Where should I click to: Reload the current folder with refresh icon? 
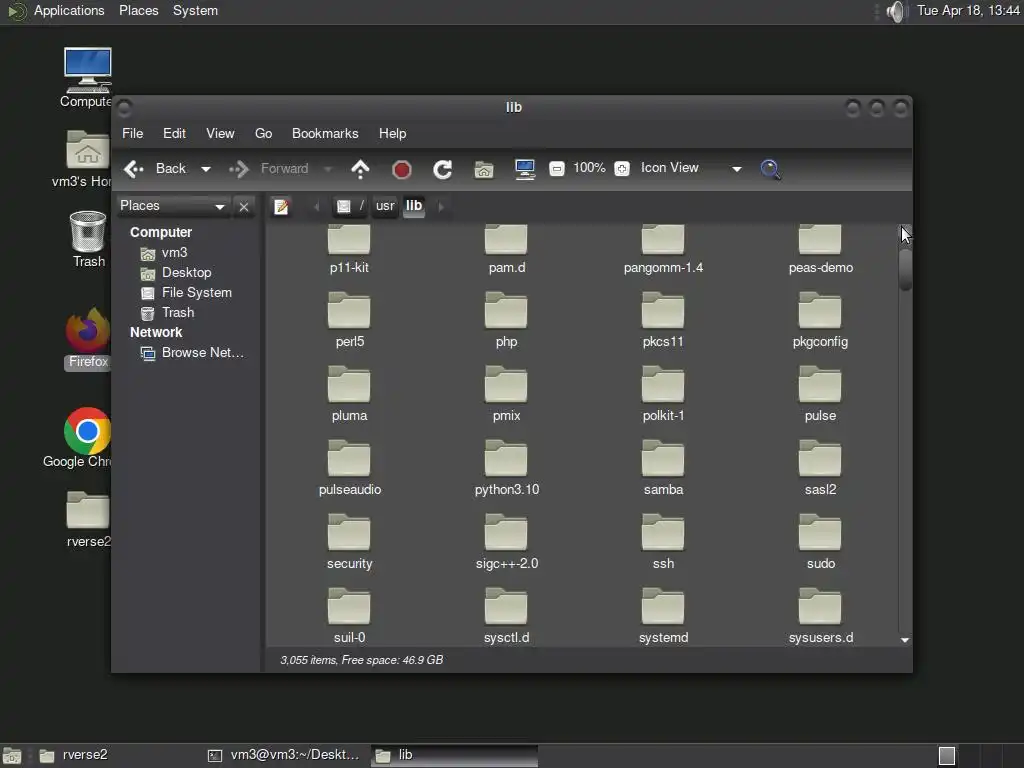pyautogui.click(x=442, y=169)
